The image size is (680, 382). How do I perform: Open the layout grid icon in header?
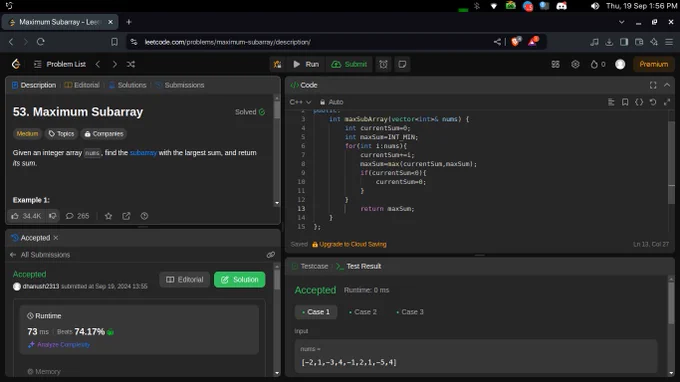[555, 64]
